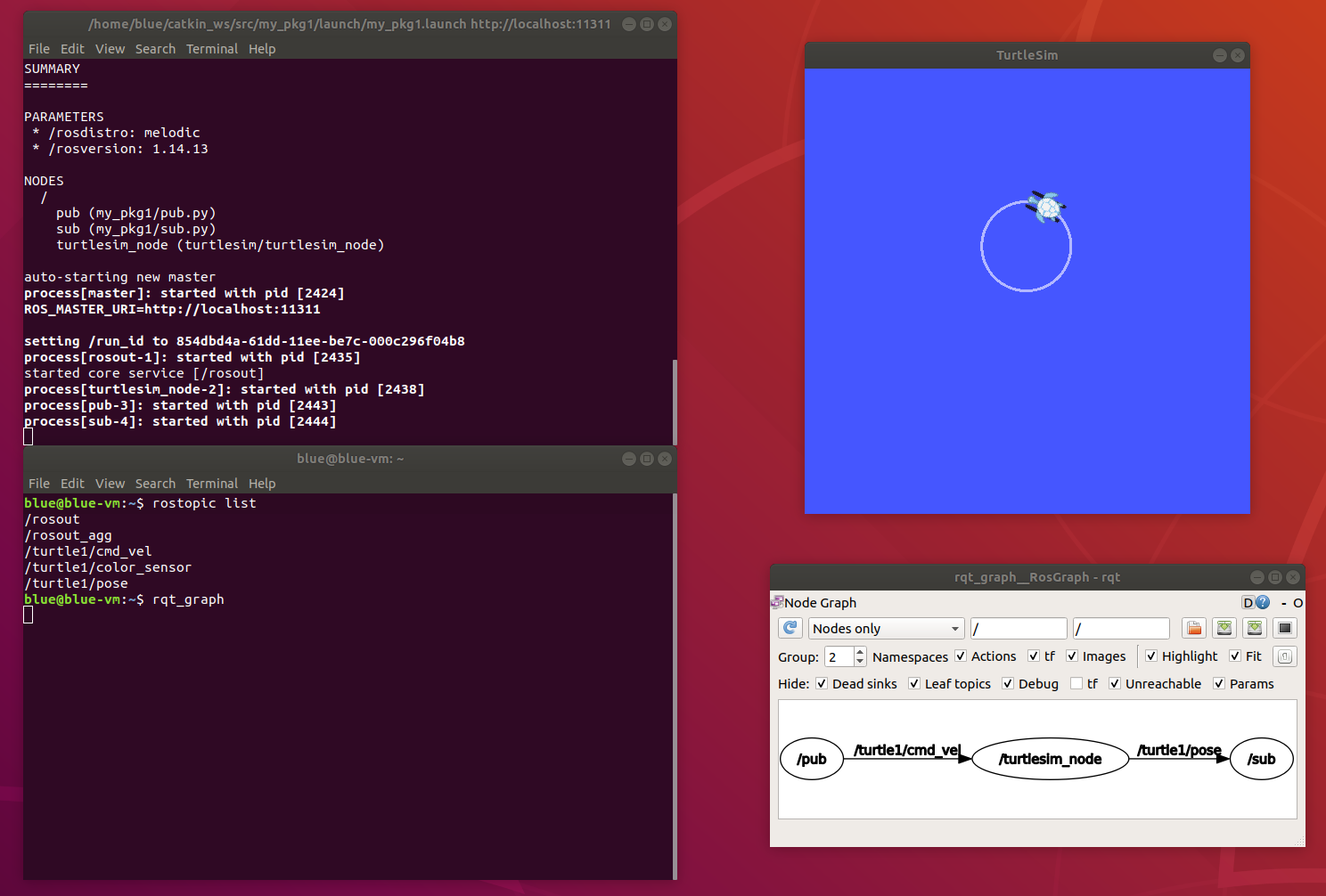This screenshot has width=1326, height=896.
Task: Click the second topic filter field
Action: point(1121,628)
